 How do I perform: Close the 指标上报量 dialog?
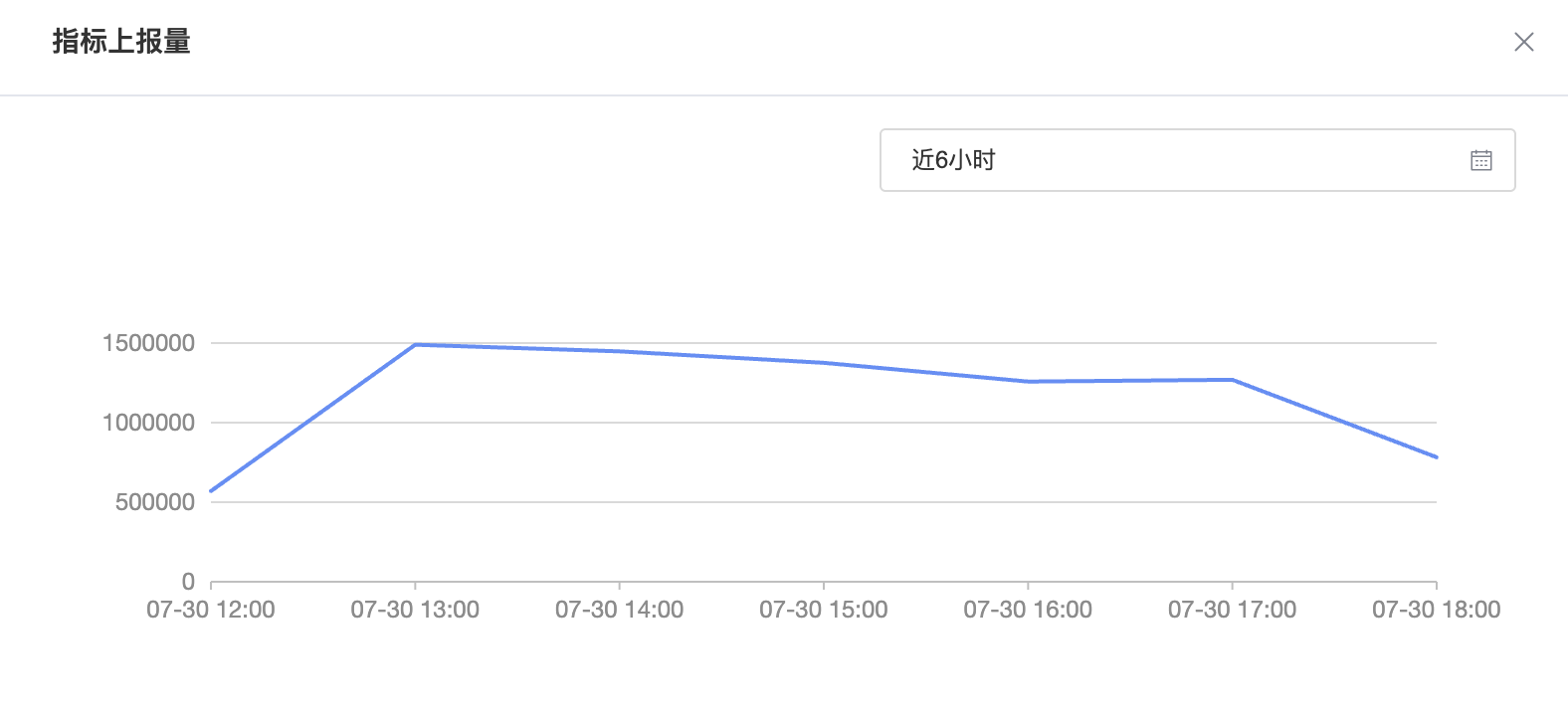1523,42
